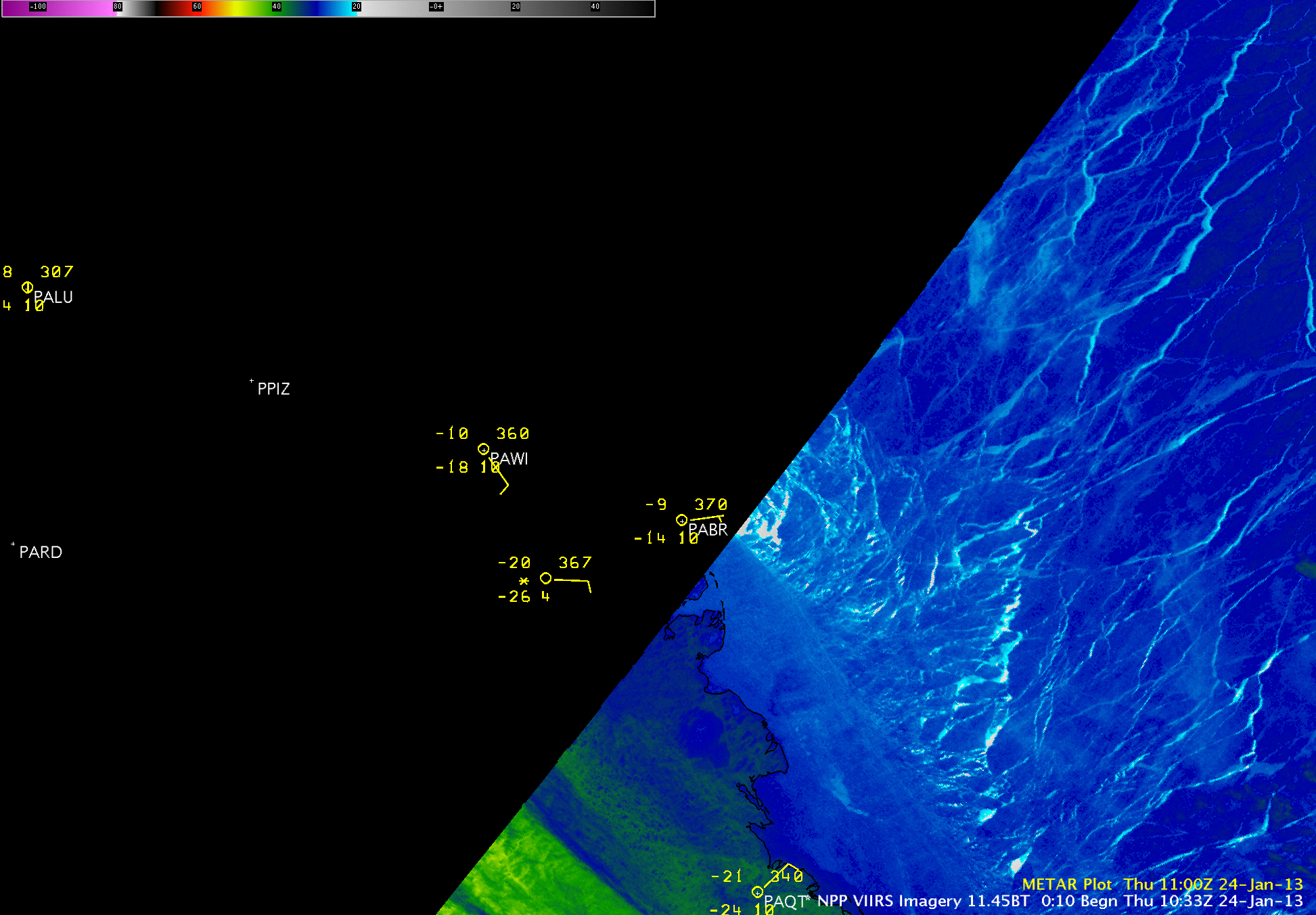Click the PAQT pressure value 340

point(787,876)
